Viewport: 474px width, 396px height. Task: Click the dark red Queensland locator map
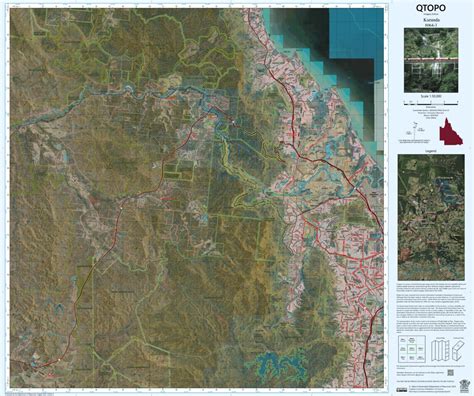pos(451,131)
